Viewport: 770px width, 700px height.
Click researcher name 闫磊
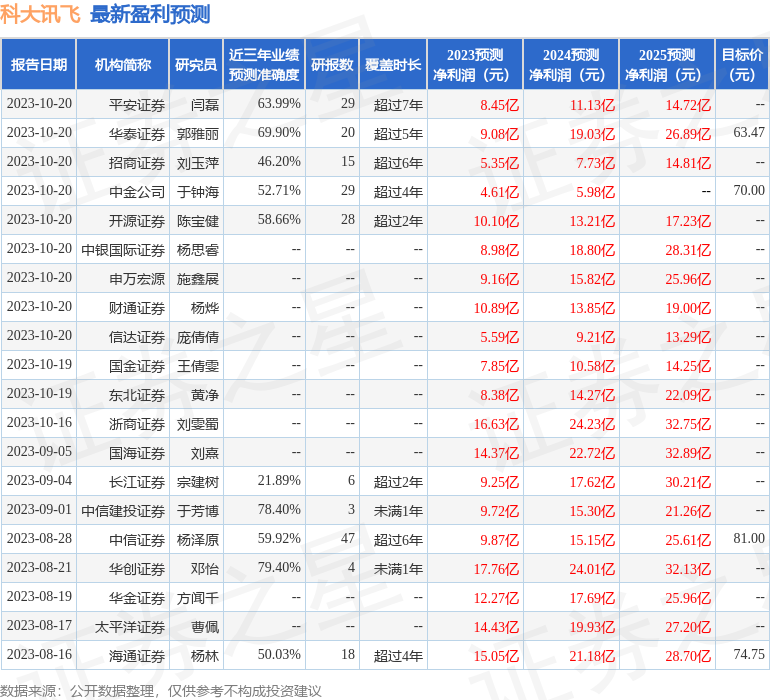point(205,105)
